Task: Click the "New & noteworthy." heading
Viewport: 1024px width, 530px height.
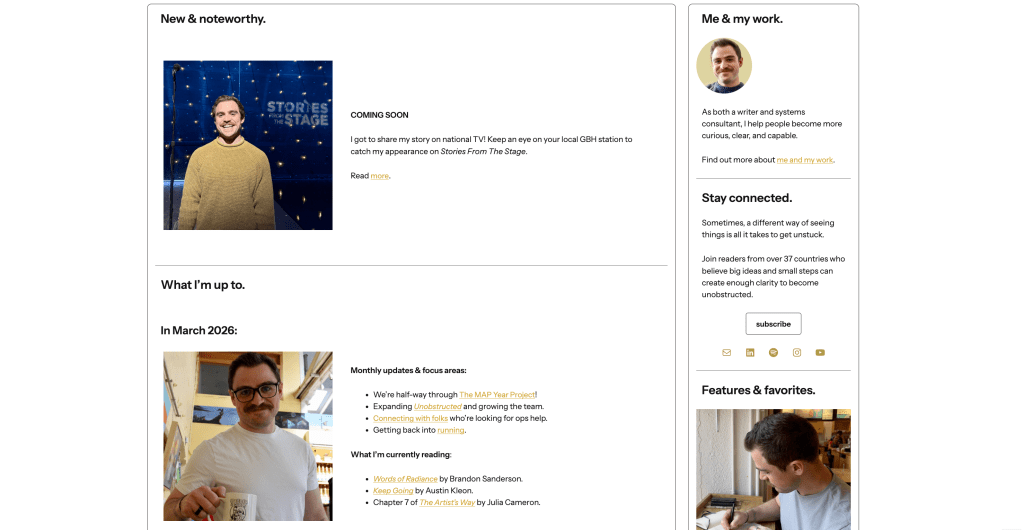Action: click(x=213, y=19)
